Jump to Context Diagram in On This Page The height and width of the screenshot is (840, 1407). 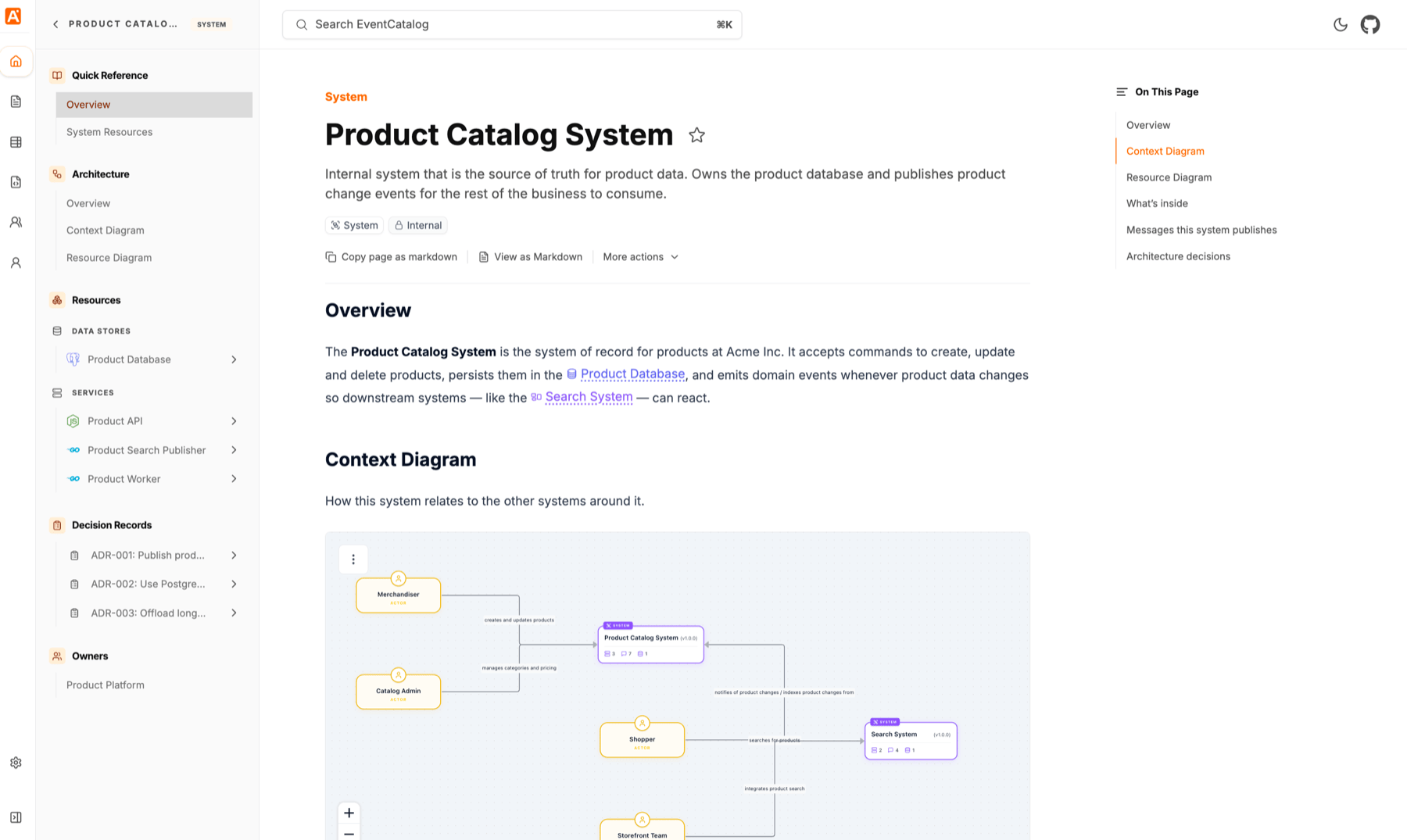(1165, 152)
